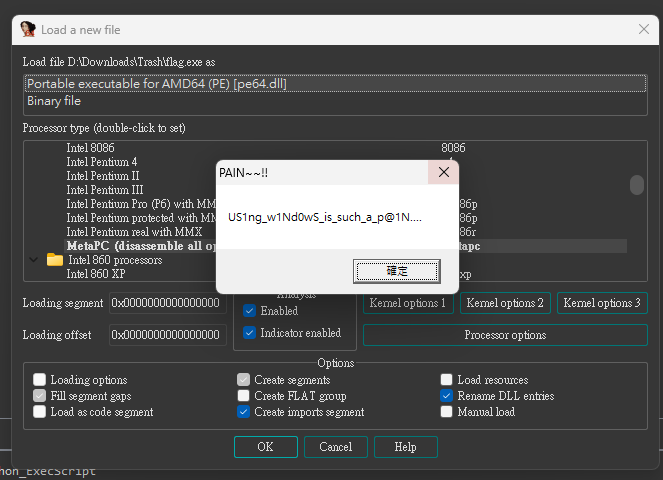Open Help for the load dialog
663x480 pixels.
coord(405,447)
